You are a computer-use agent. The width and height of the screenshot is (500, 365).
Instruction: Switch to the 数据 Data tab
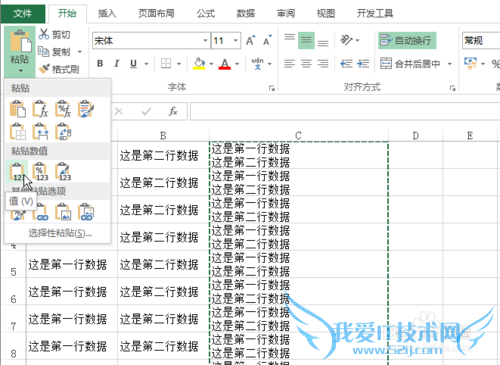coord(246,13)
